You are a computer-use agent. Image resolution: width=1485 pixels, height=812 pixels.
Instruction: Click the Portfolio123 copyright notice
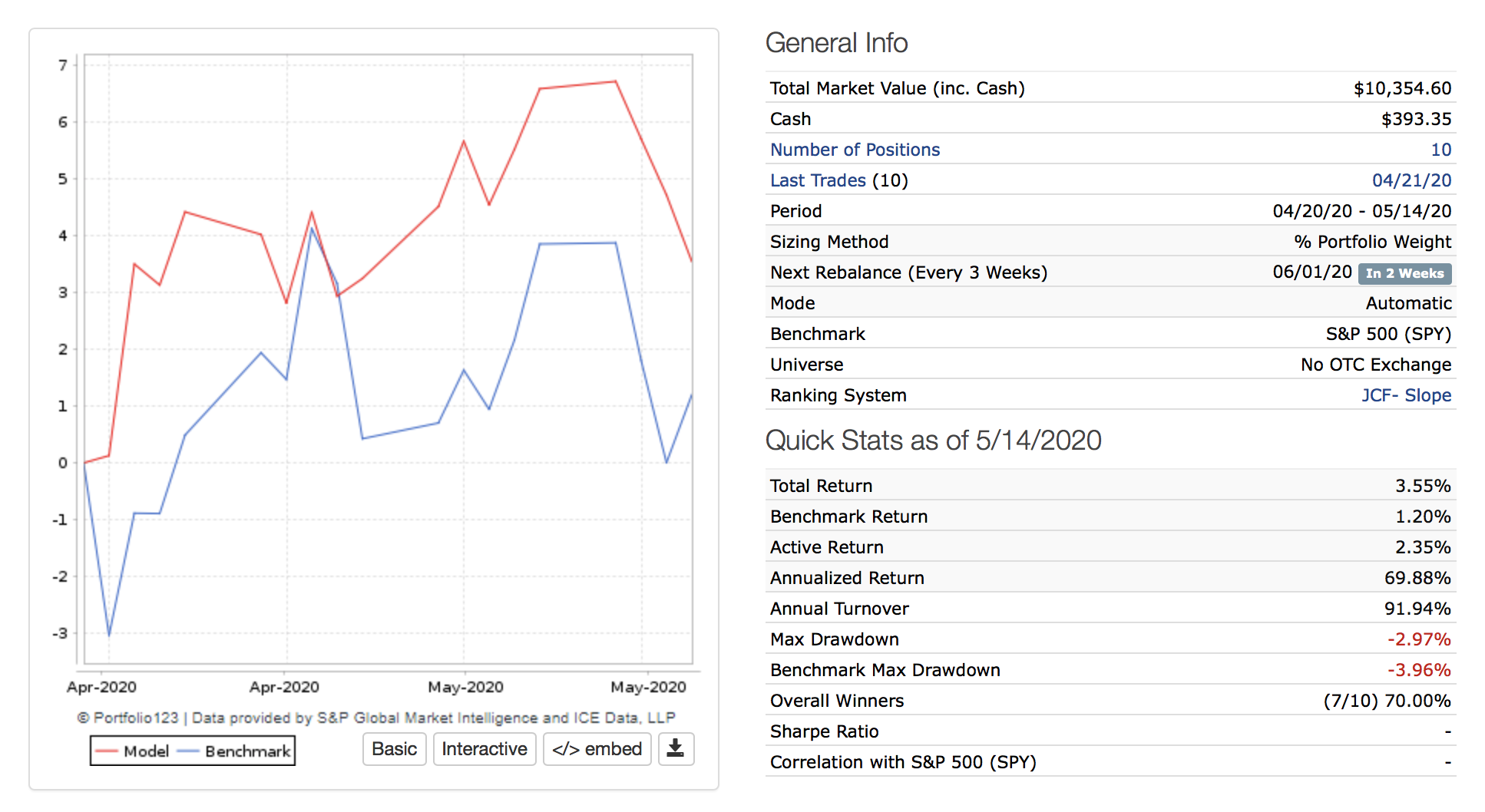375,718
